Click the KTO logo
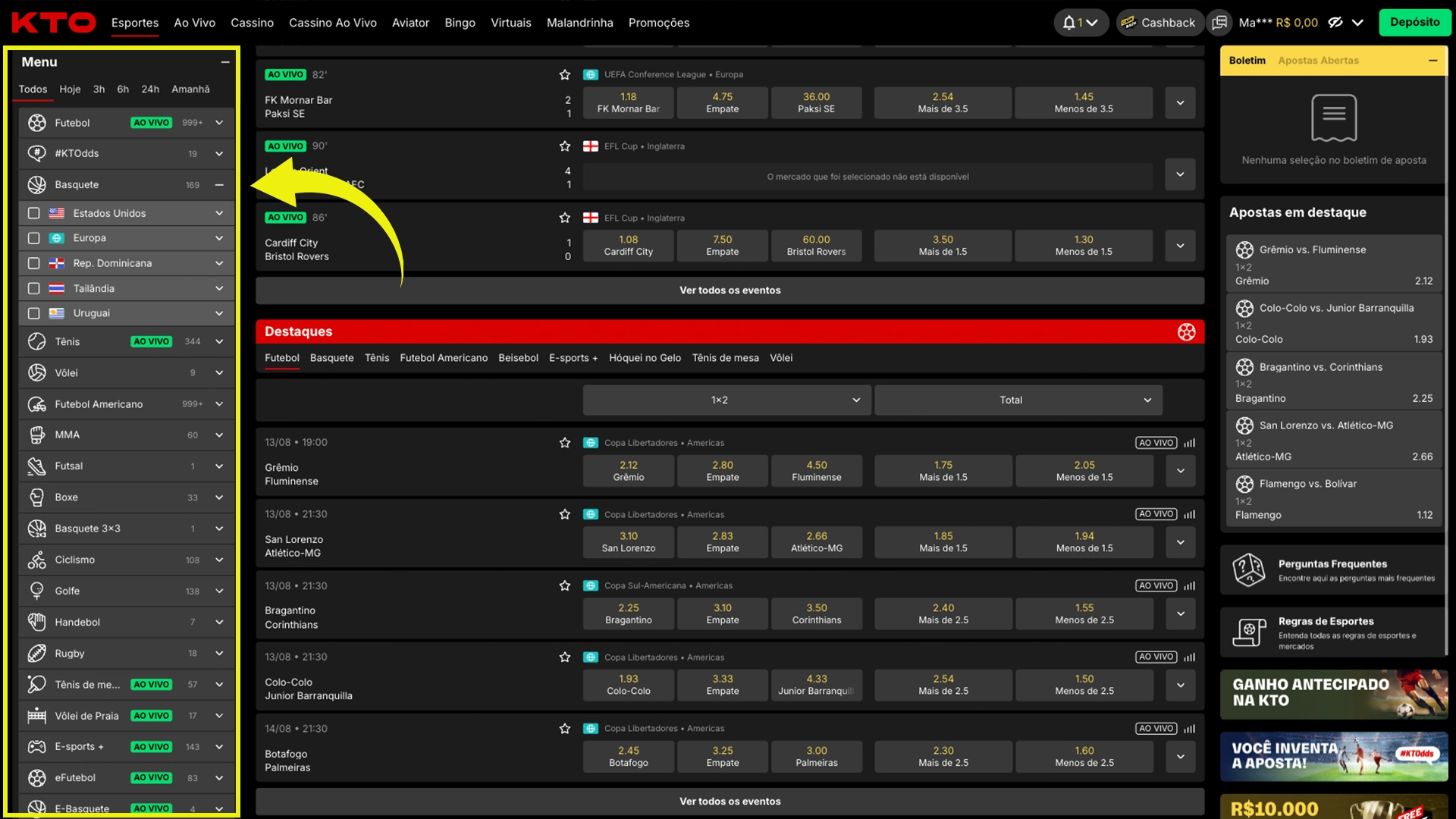This screenshot has height=819, width=1456. click(x=53, y=23)
